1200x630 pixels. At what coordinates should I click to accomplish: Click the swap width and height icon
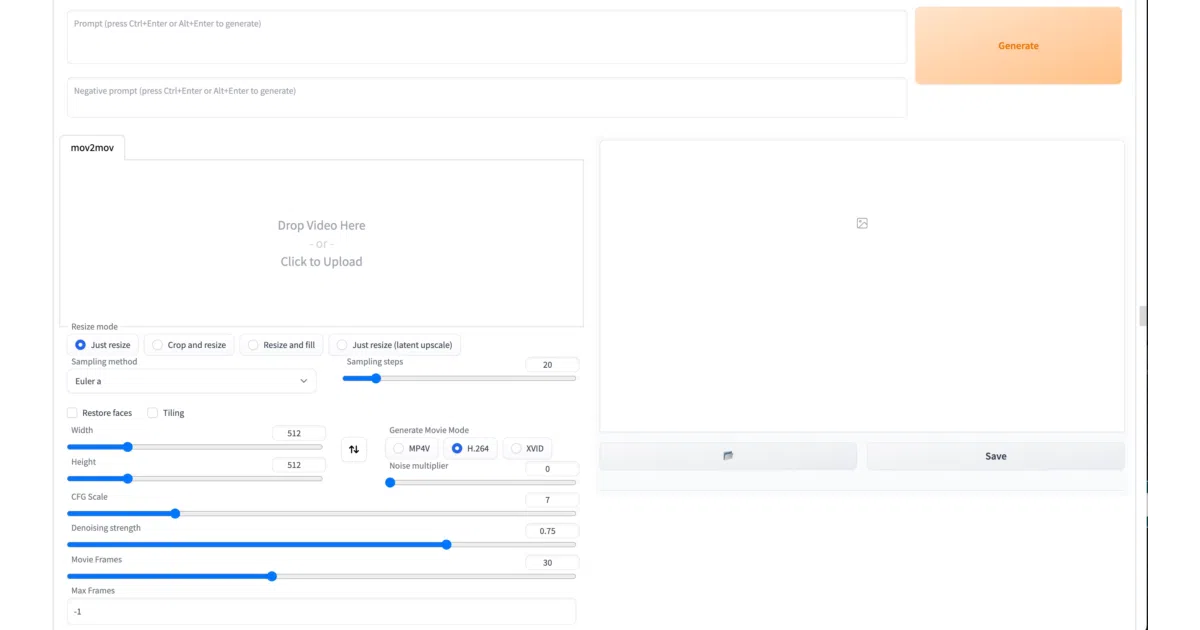pyautogui.click(x=353, y=450)
